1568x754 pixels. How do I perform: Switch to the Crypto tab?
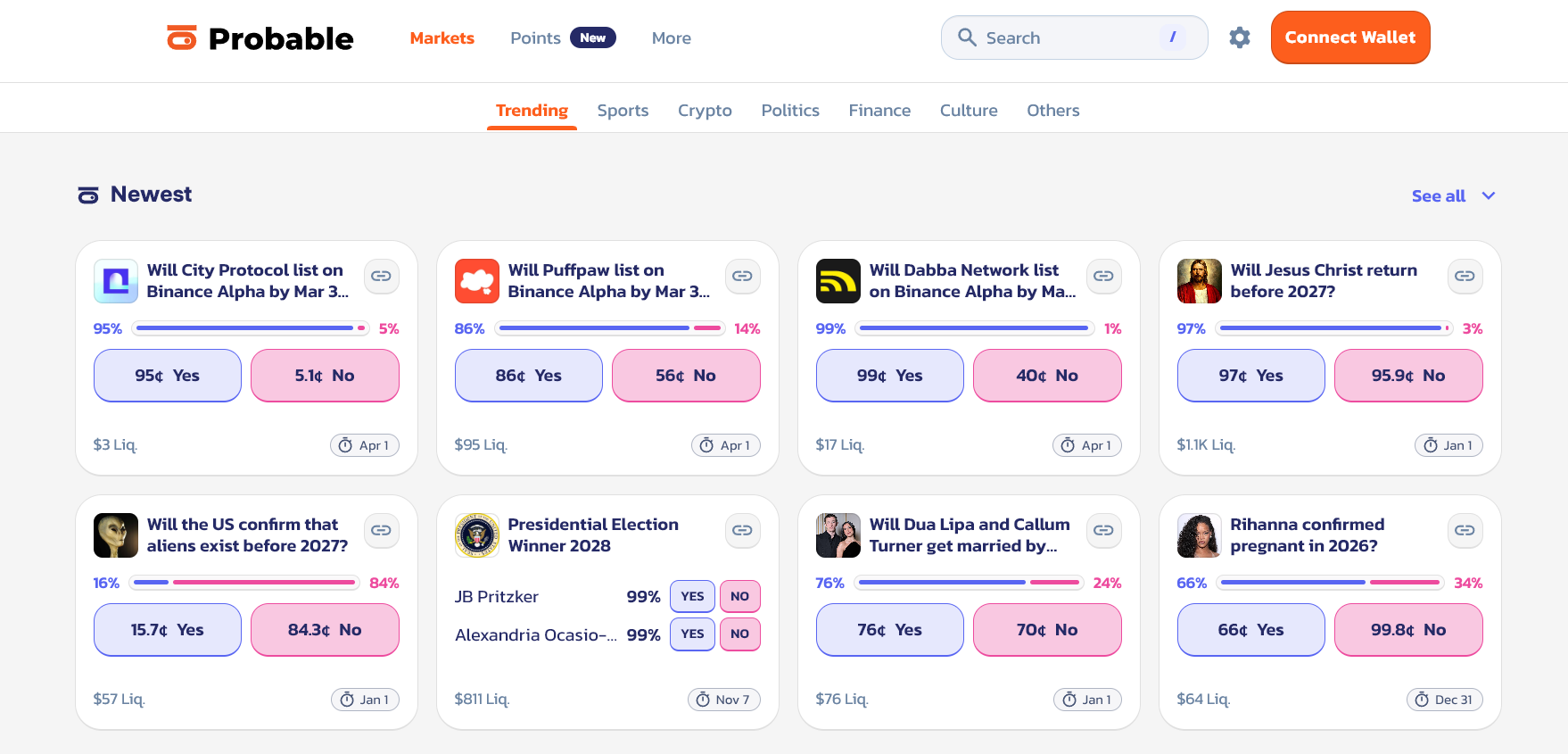[705, 111]
